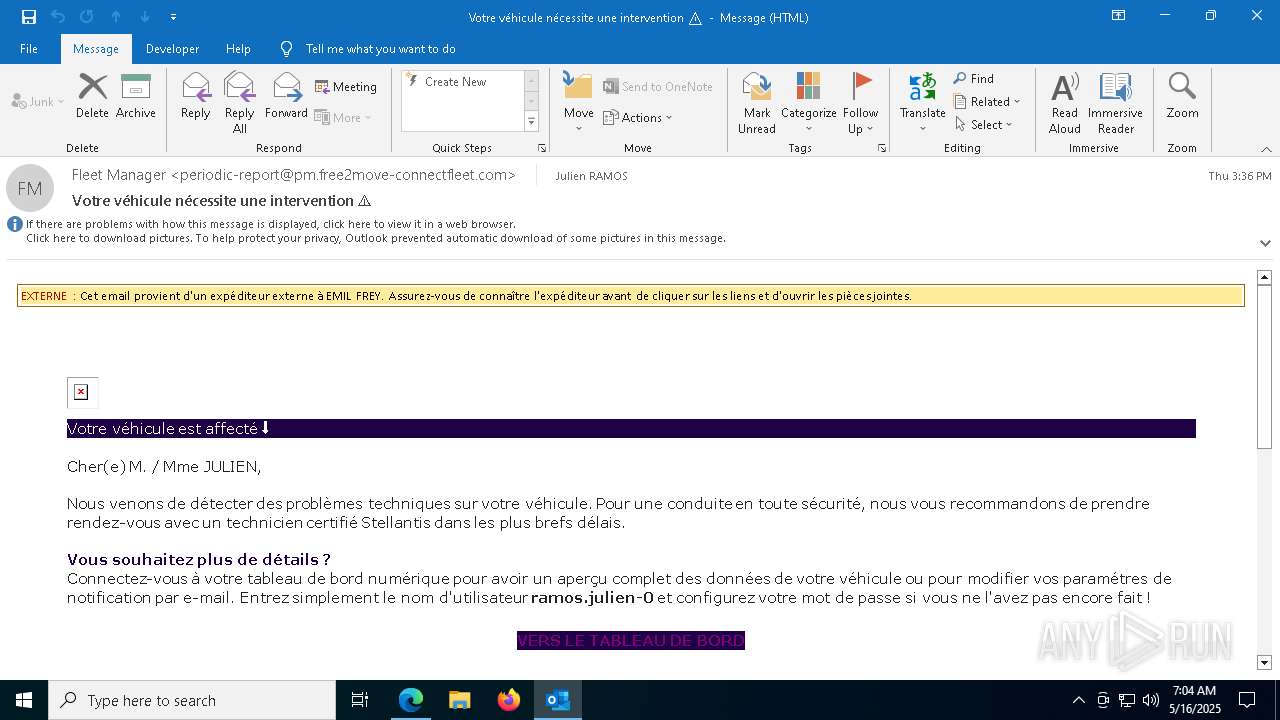Start Read Aloud
Screen dimensions: 1280x720
coord(1065,103)
